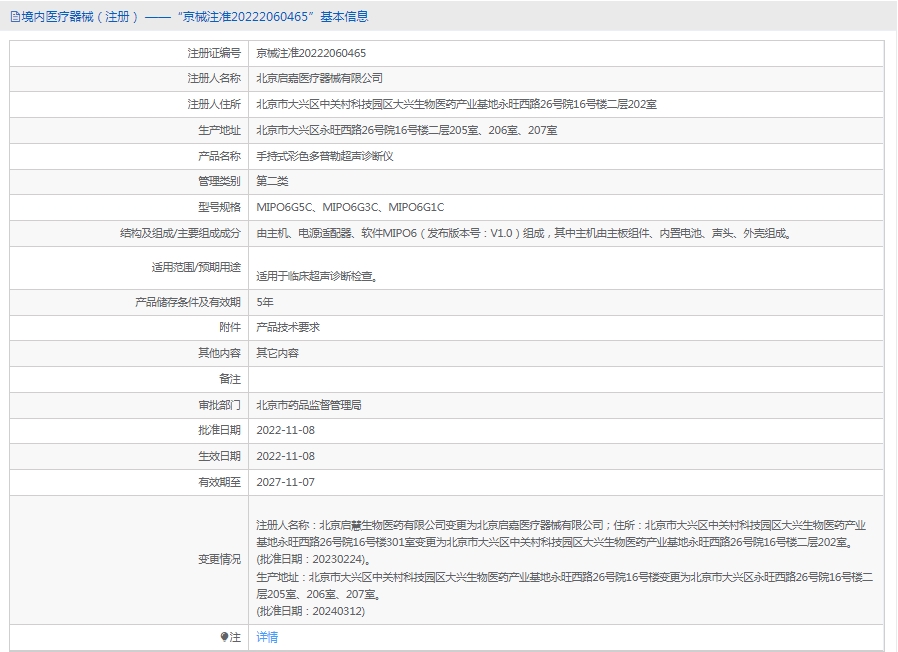Click the 产品储存条件及有效期 label

pos(188,302)
